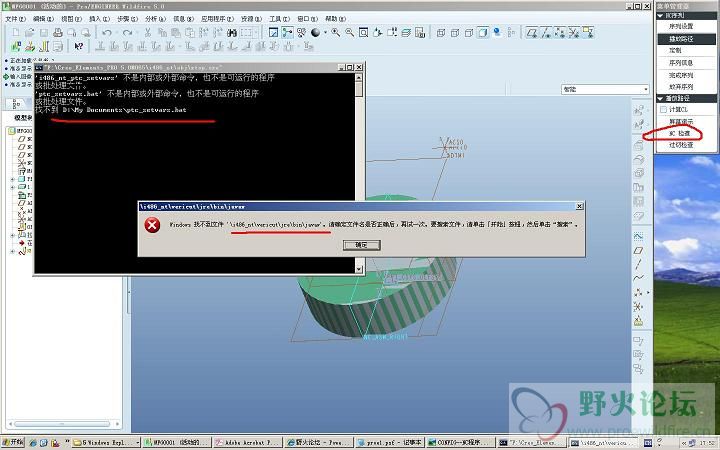
Task: Click the Find binoculars icon
Action: point(232,33)
